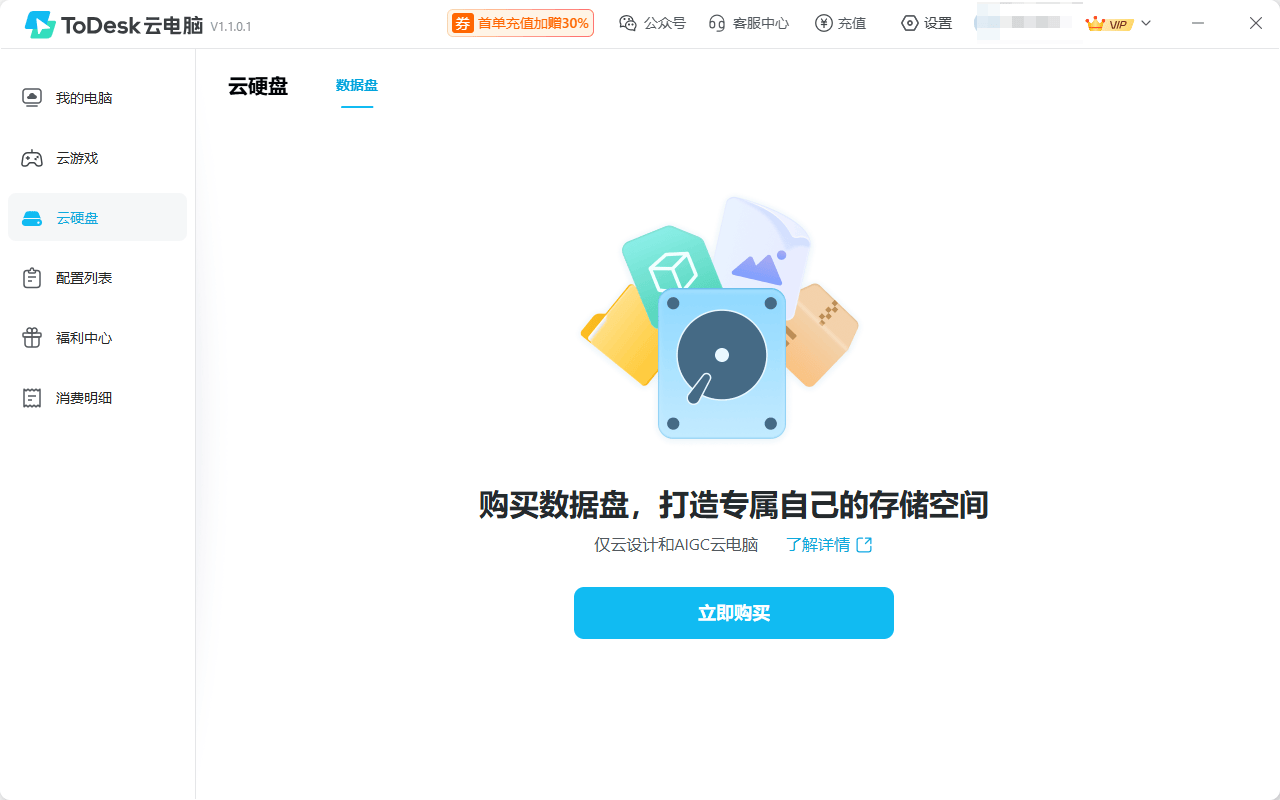Open the 配置列表 clipboard icon
The image size is (1280, 800).
tap(32, 278)
